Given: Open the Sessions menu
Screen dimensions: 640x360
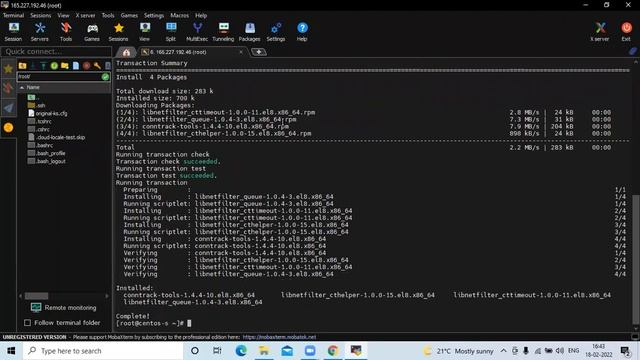Looking at the screenshot, I should click(41, 16).
